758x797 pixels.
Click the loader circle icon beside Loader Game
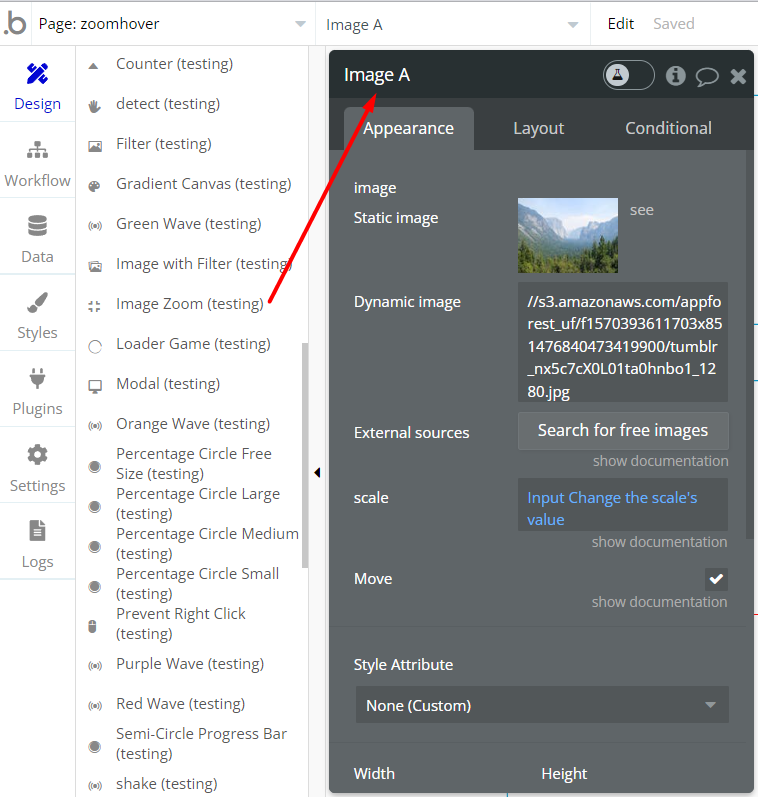[x=95, y=347]
